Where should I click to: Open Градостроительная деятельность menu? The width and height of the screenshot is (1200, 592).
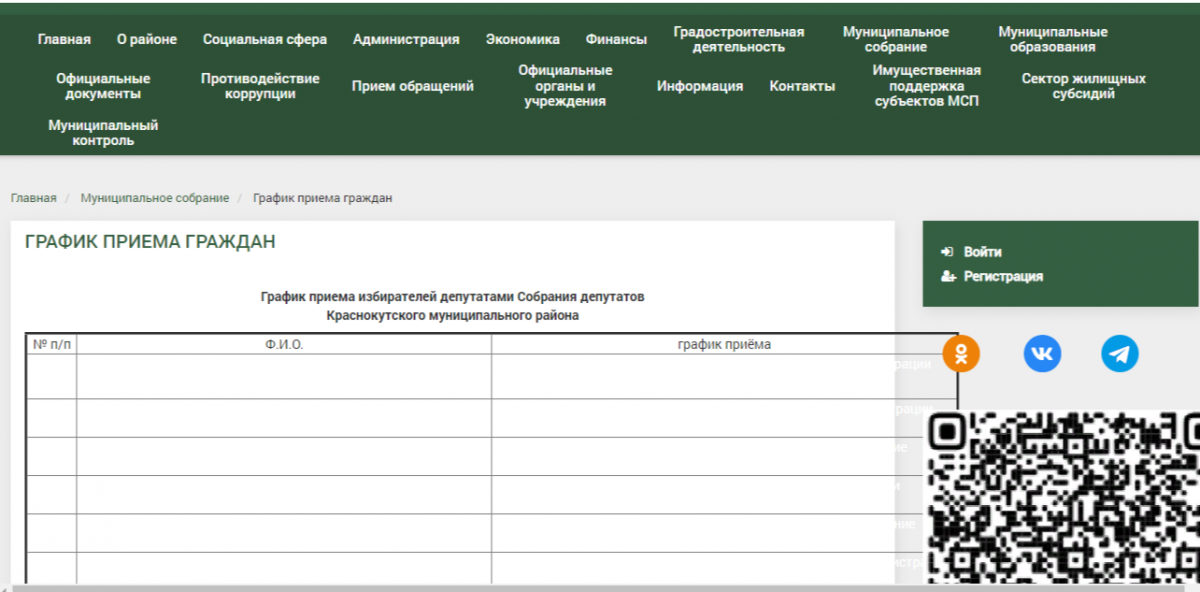point(738,40)
